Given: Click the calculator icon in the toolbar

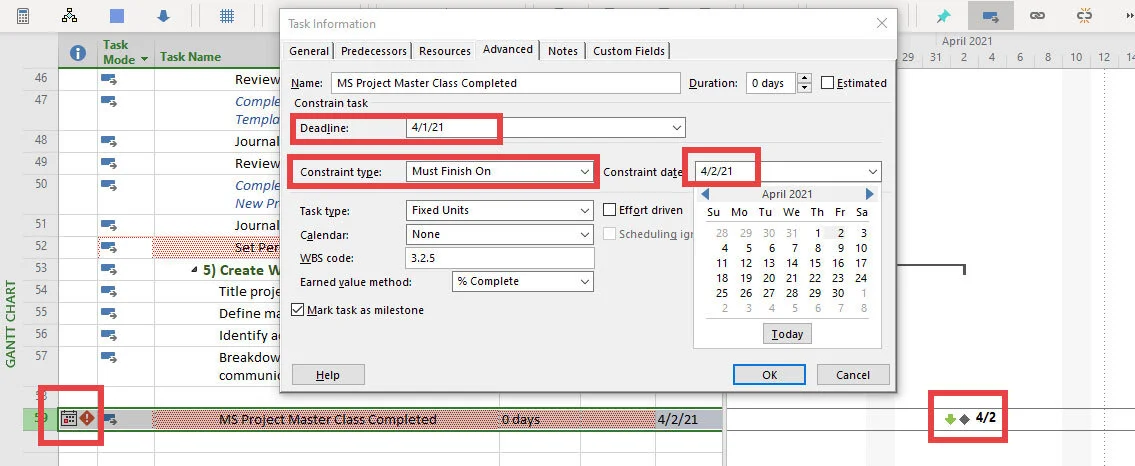Looking at the screenshot, I should 23,16.
